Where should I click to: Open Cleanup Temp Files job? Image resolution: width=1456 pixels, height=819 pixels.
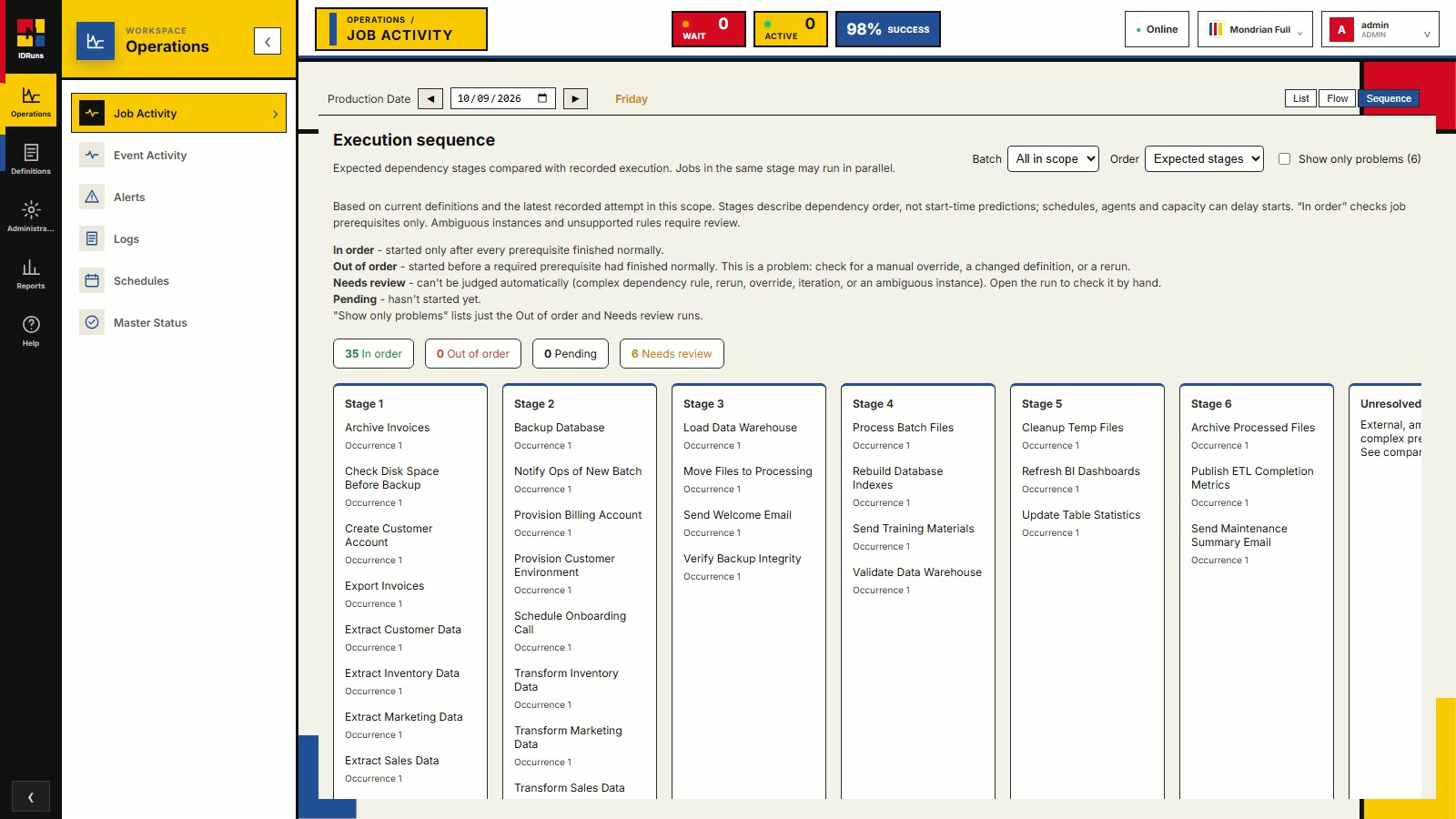click(1072, 428)
